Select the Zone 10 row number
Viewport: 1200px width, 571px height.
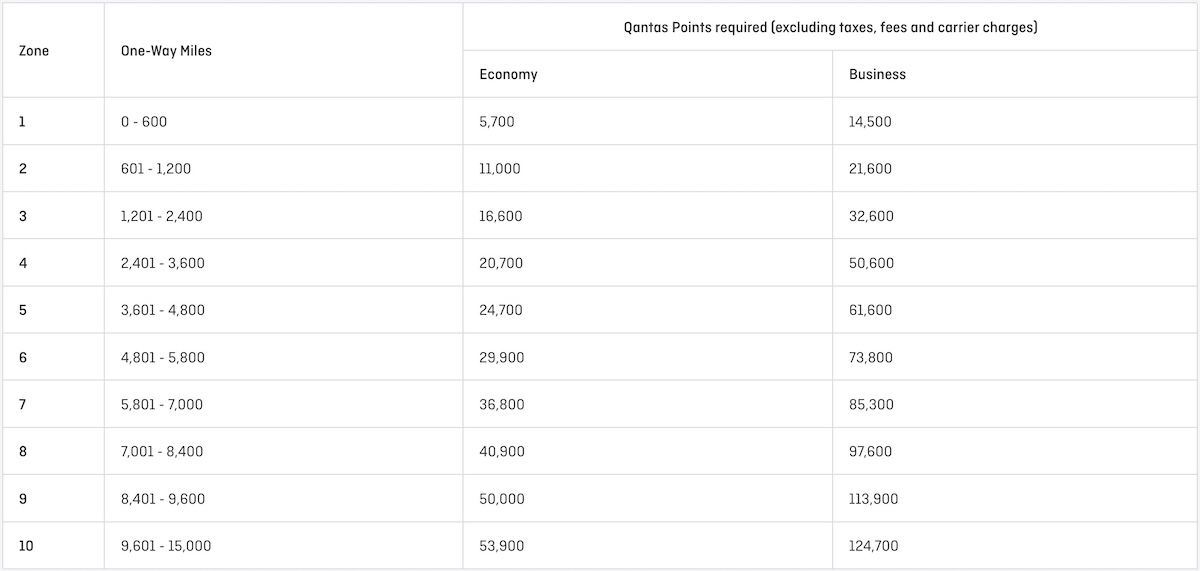26,546
